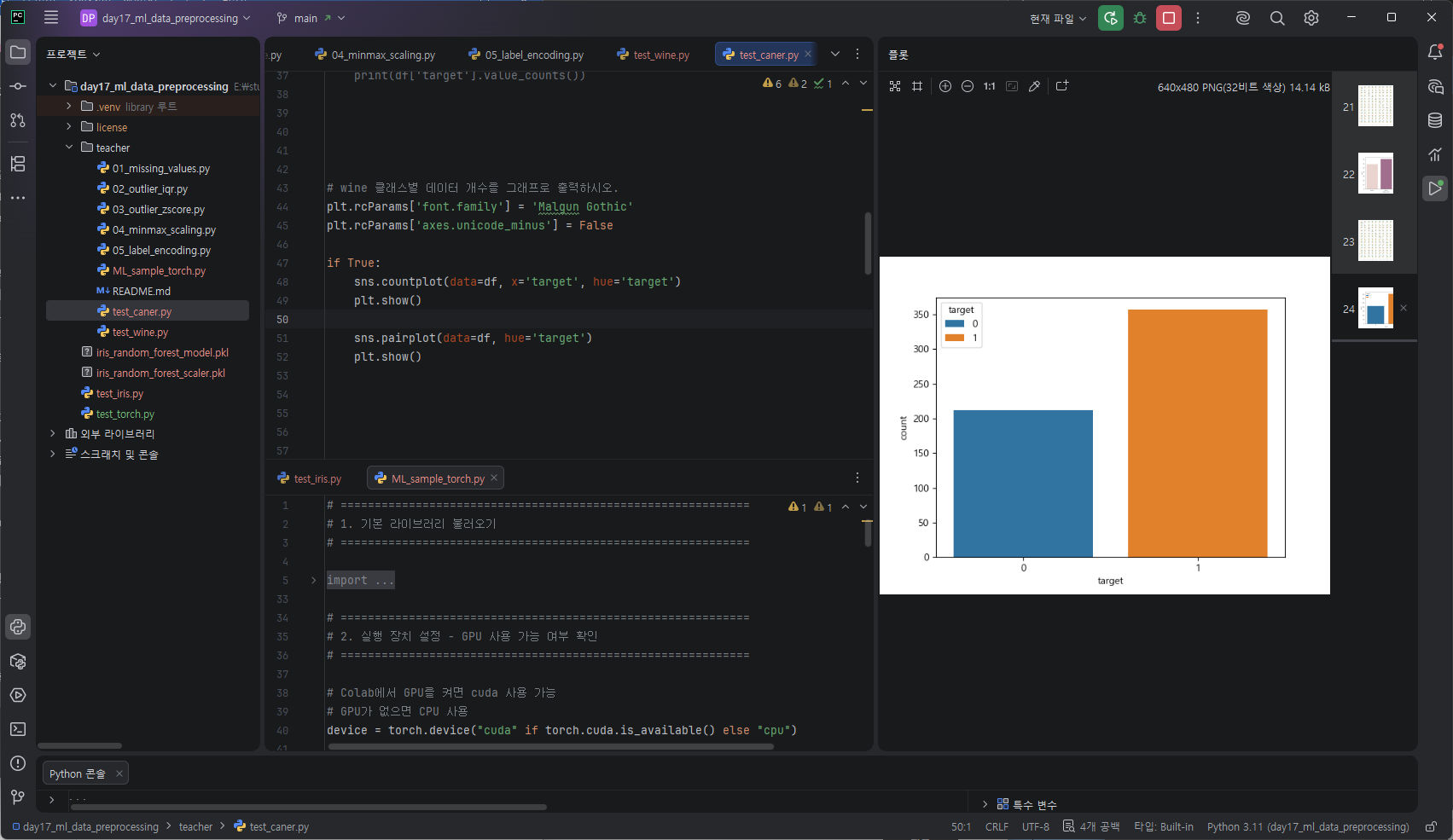Screen dimensions: 1453x840
Task: Set plot to actual size 1:1
Action: coord(990,86)
